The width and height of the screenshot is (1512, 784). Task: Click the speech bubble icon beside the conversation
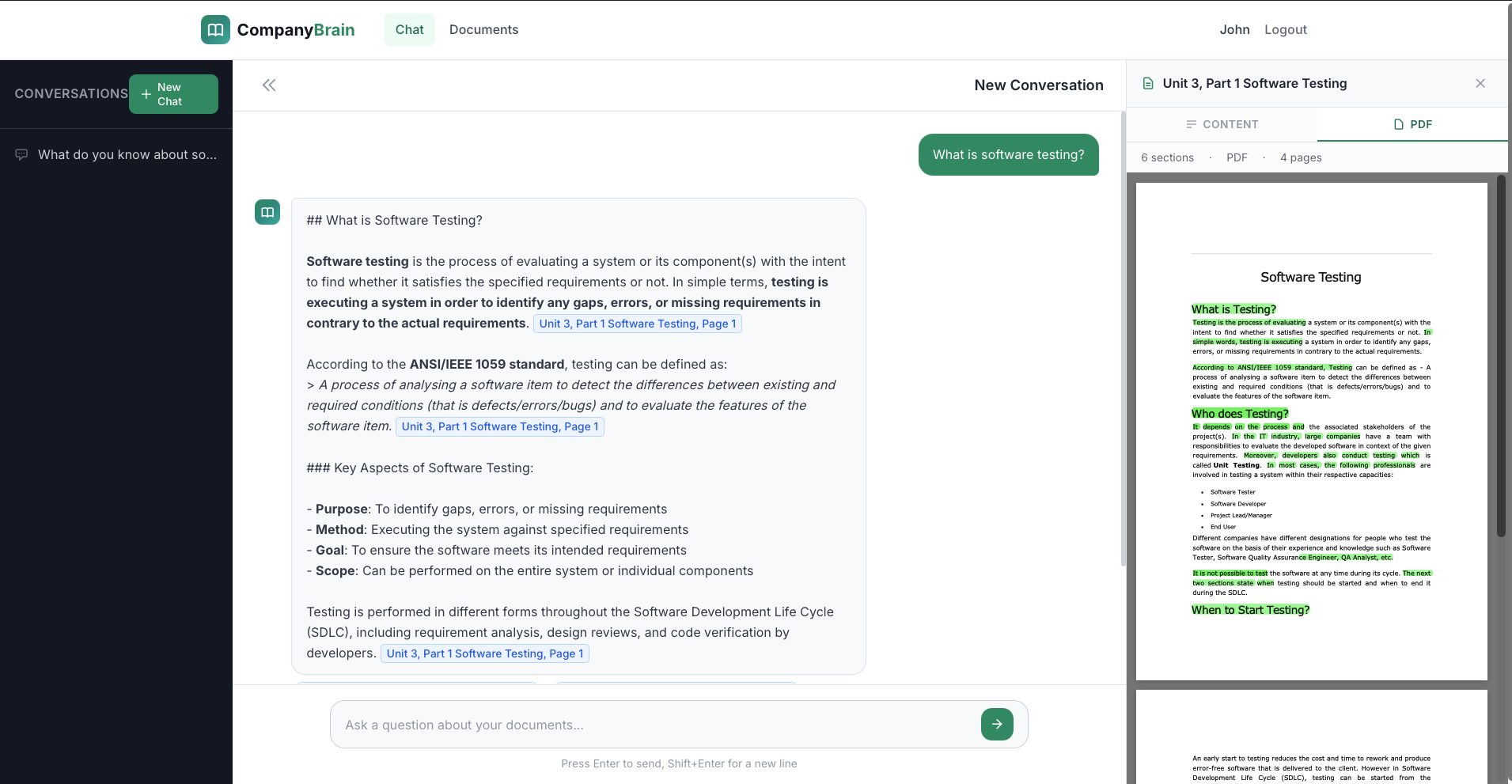pyautogui.click(x=21, y=153)
